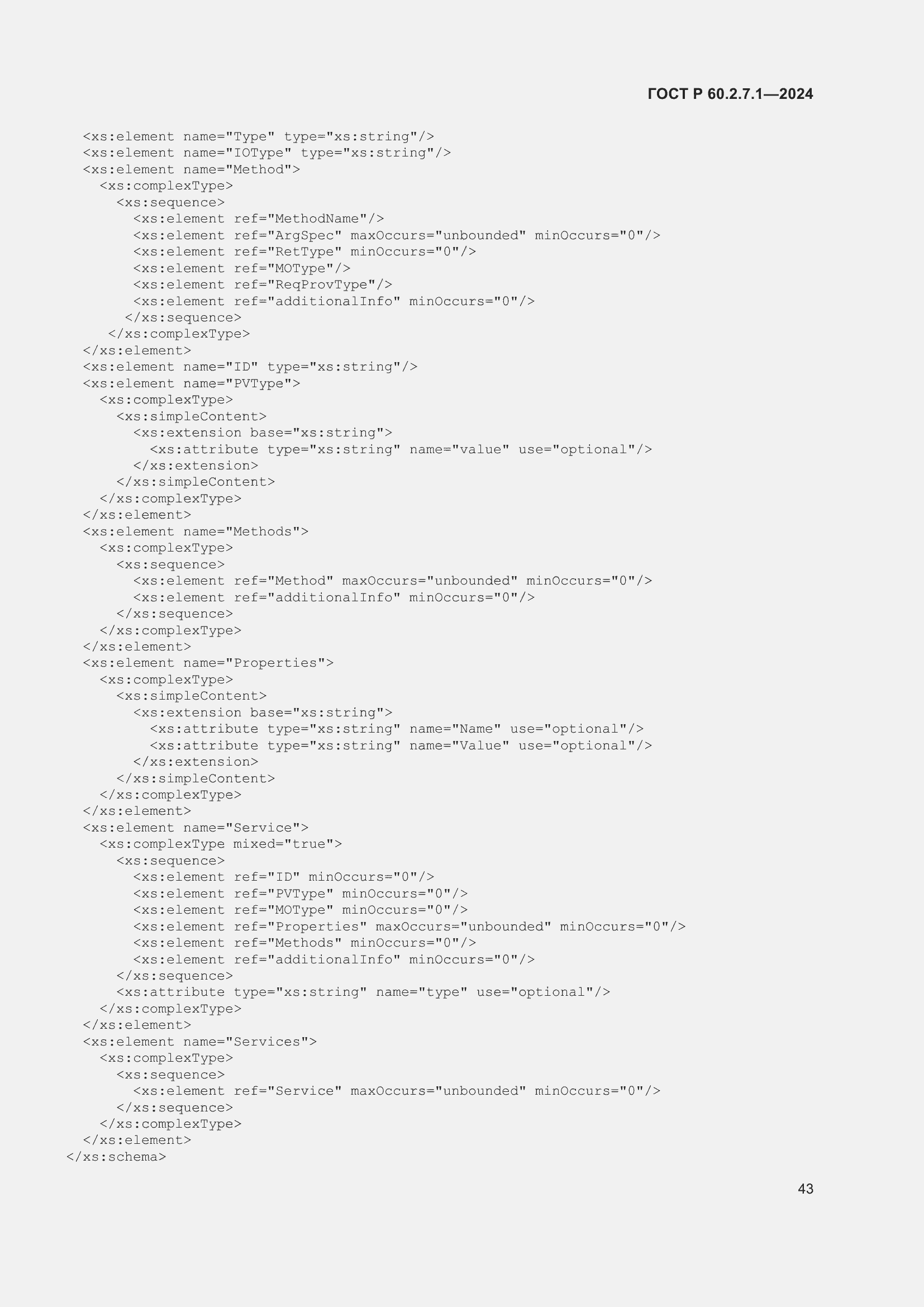Click the ref="RetType" element line

coord(304,251)
